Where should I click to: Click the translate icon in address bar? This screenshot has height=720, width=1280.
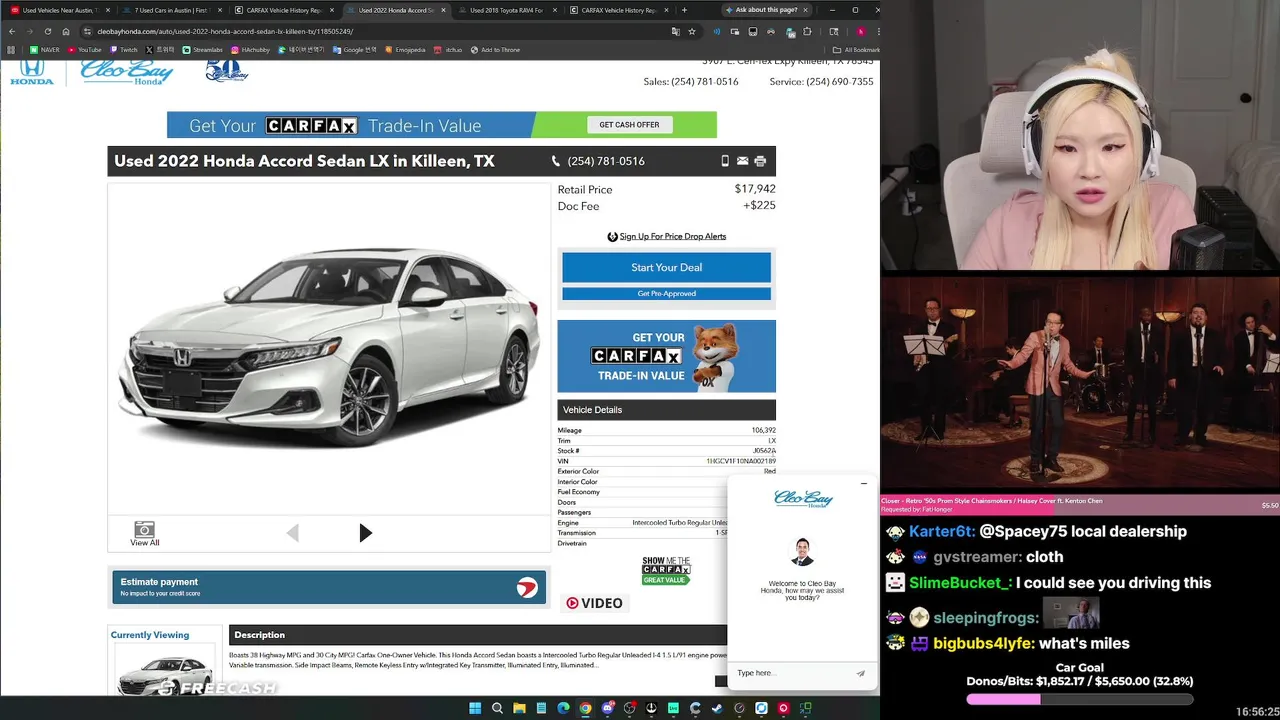(675, 31)
